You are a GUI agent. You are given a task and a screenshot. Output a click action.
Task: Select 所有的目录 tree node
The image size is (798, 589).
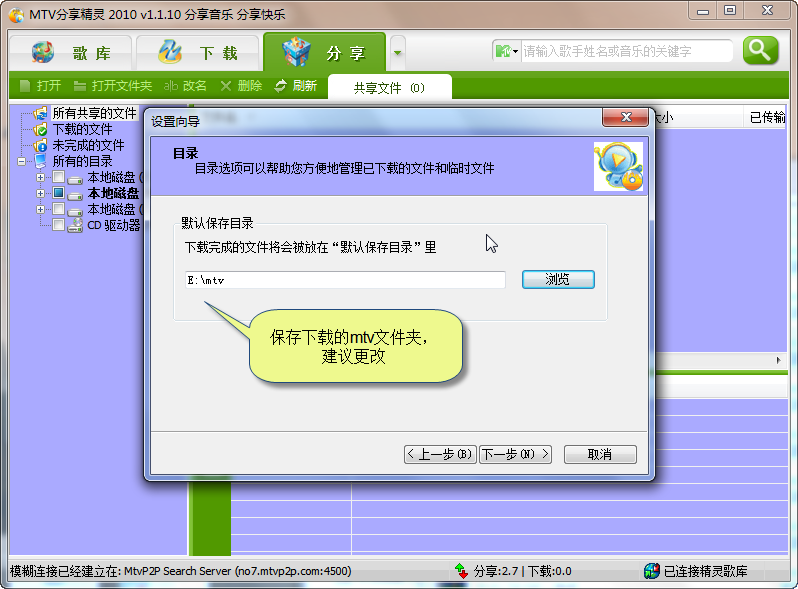pos(82,161)
